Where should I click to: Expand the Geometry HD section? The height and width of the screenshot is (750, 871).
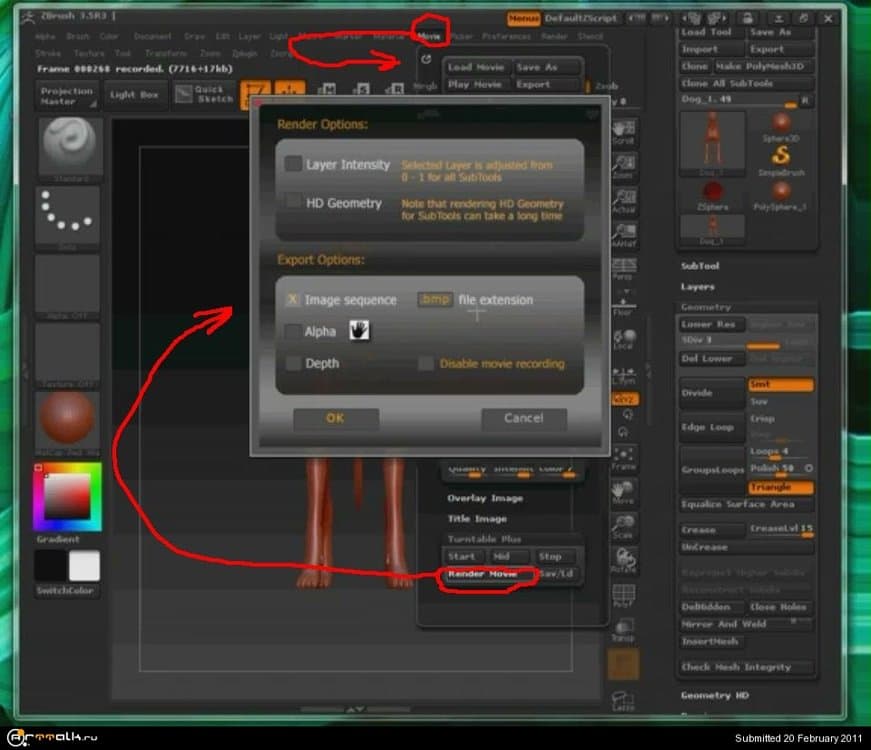[714, 695]
